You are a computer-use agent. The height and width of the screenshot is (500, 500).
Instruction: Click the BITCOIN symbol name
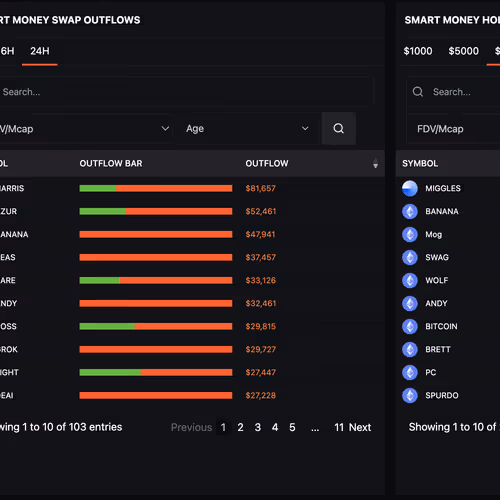click(441, 326)
